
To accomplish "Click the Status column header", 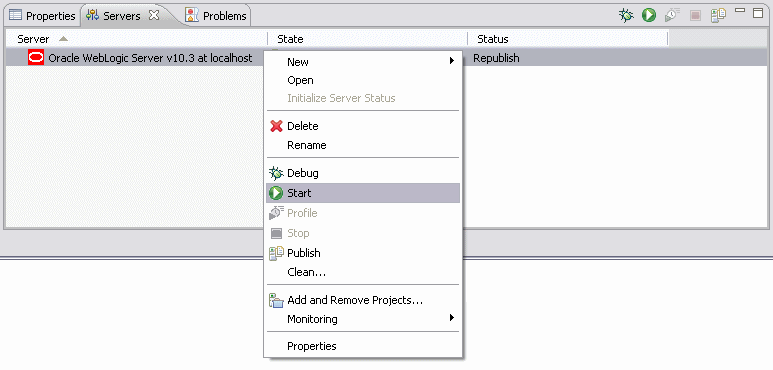I will [568, 39].
